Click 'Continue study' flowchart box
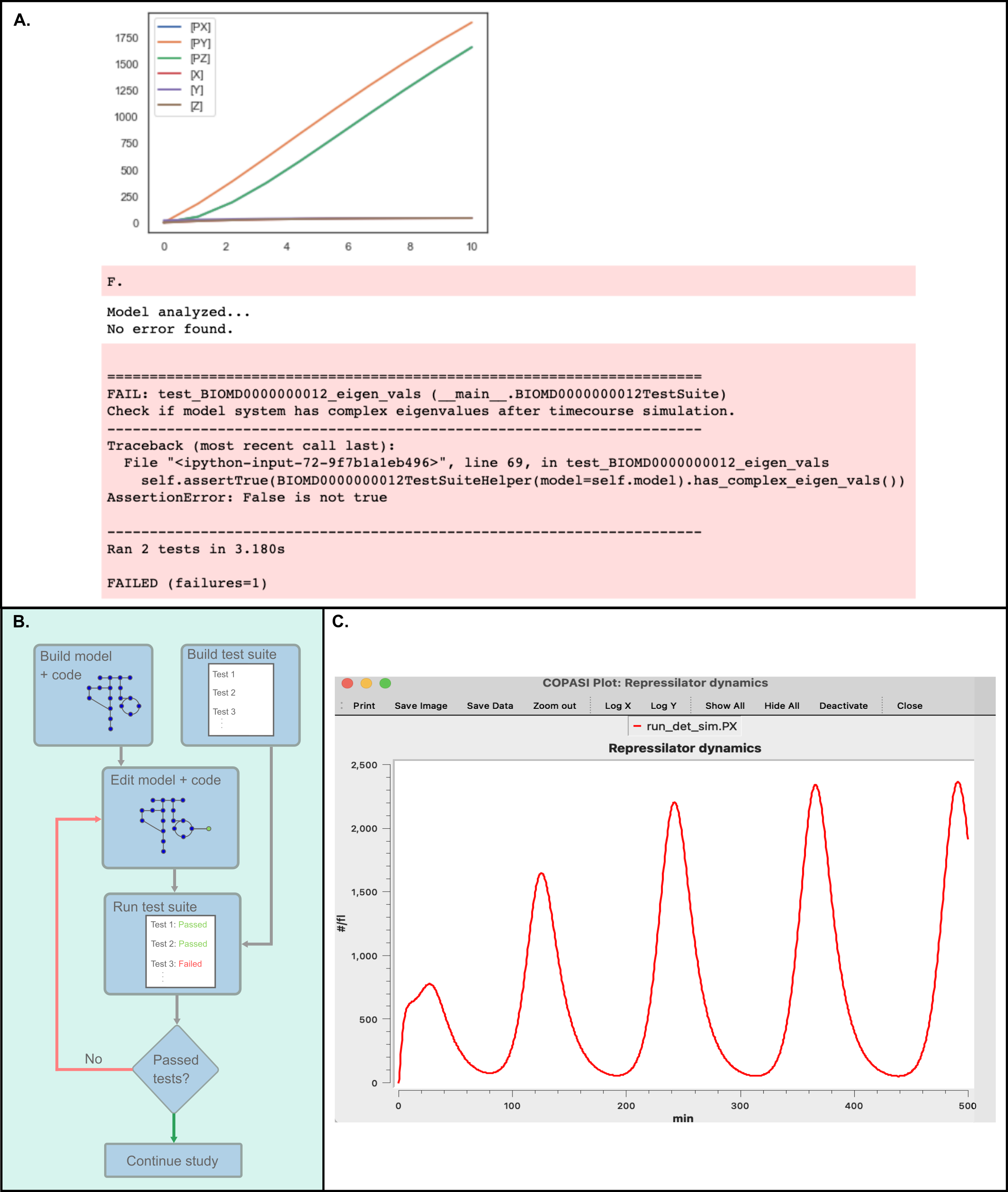This screenshot has width=1008, height=1192. (x=173, y=1161)
